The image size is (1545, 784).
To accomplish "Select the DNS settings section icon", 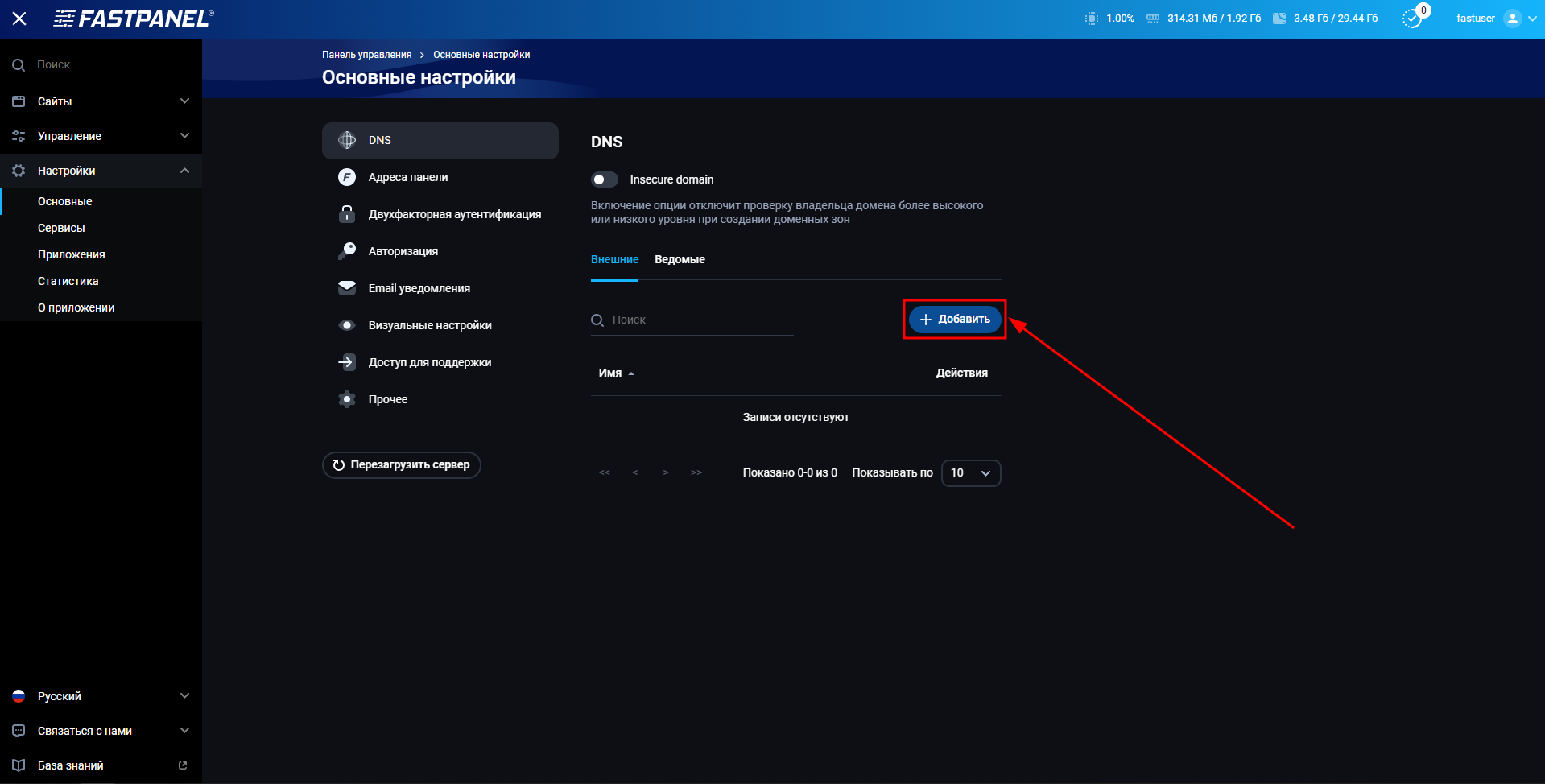I will tap(347, 140).
